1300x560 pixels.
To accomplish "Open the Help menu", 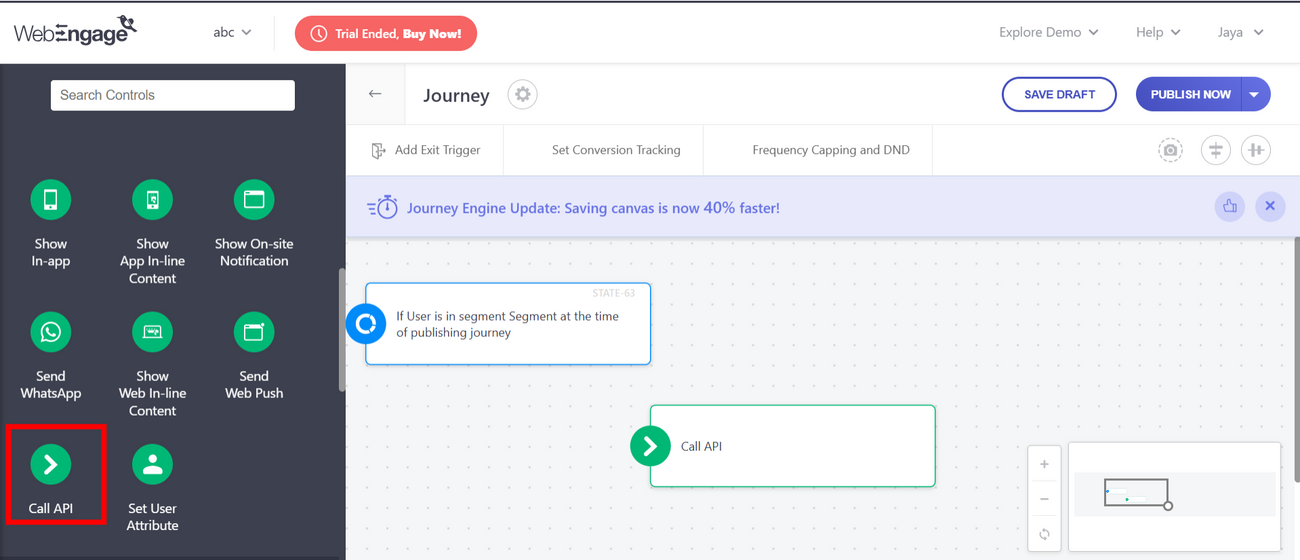I will (x=1157, y=33).
